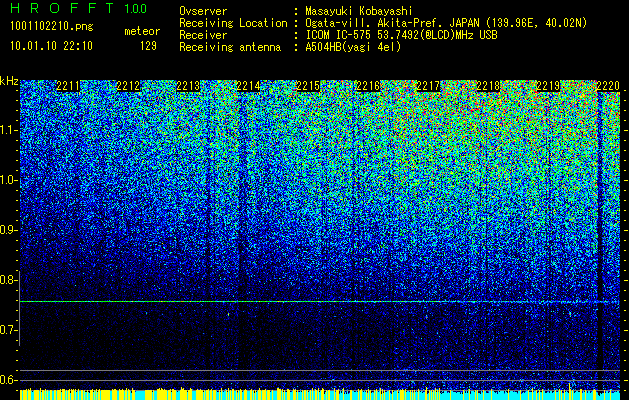
Task: Select the file name 1001102210.png
Action: 52,27
